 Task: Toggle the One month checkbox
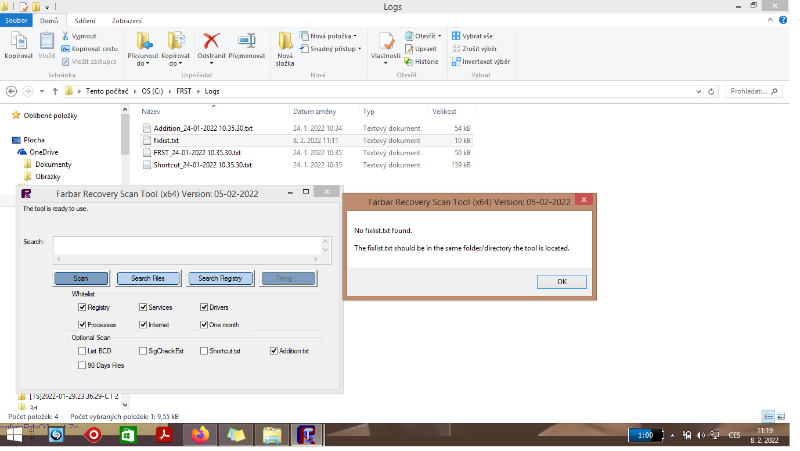204,324
